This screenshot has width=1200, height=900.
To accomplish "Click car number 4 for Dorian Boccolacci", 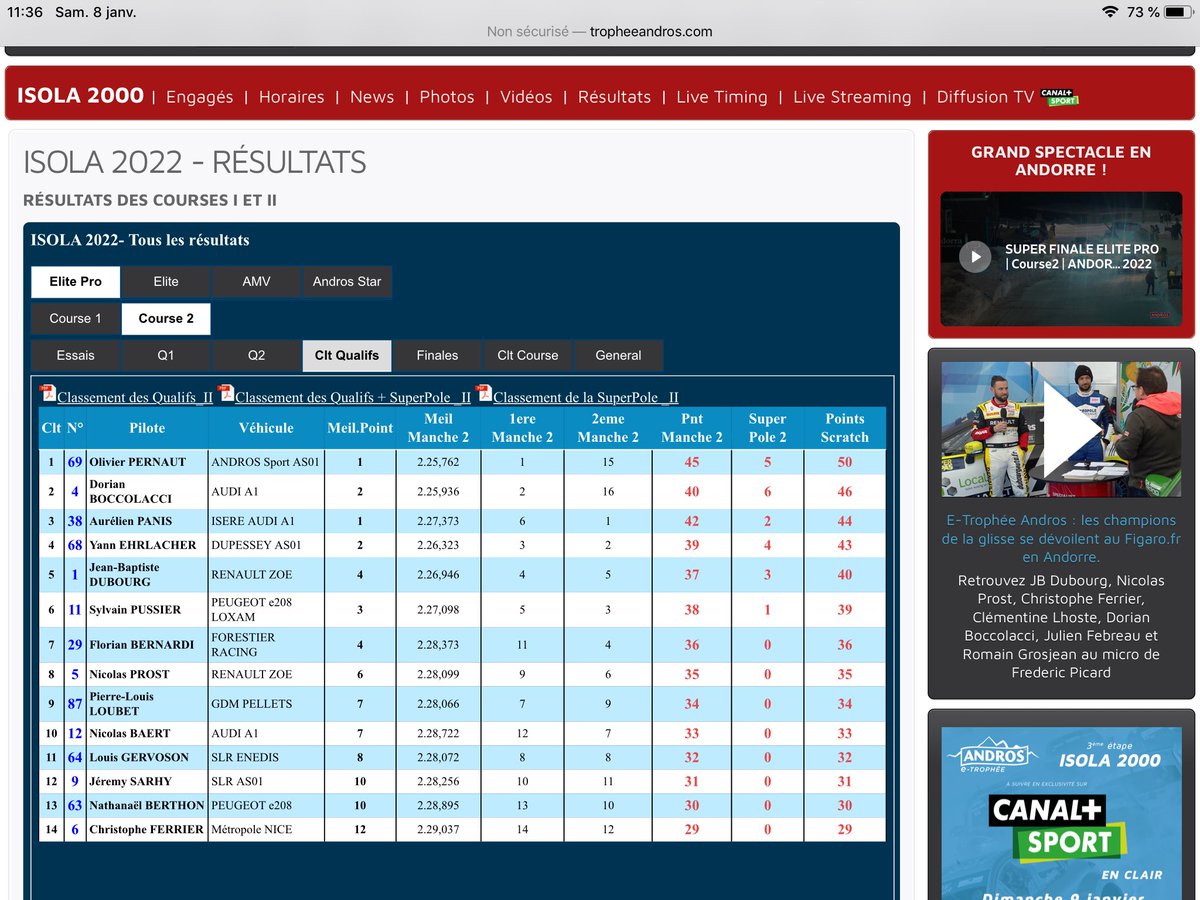I will [x=75, y=491].
